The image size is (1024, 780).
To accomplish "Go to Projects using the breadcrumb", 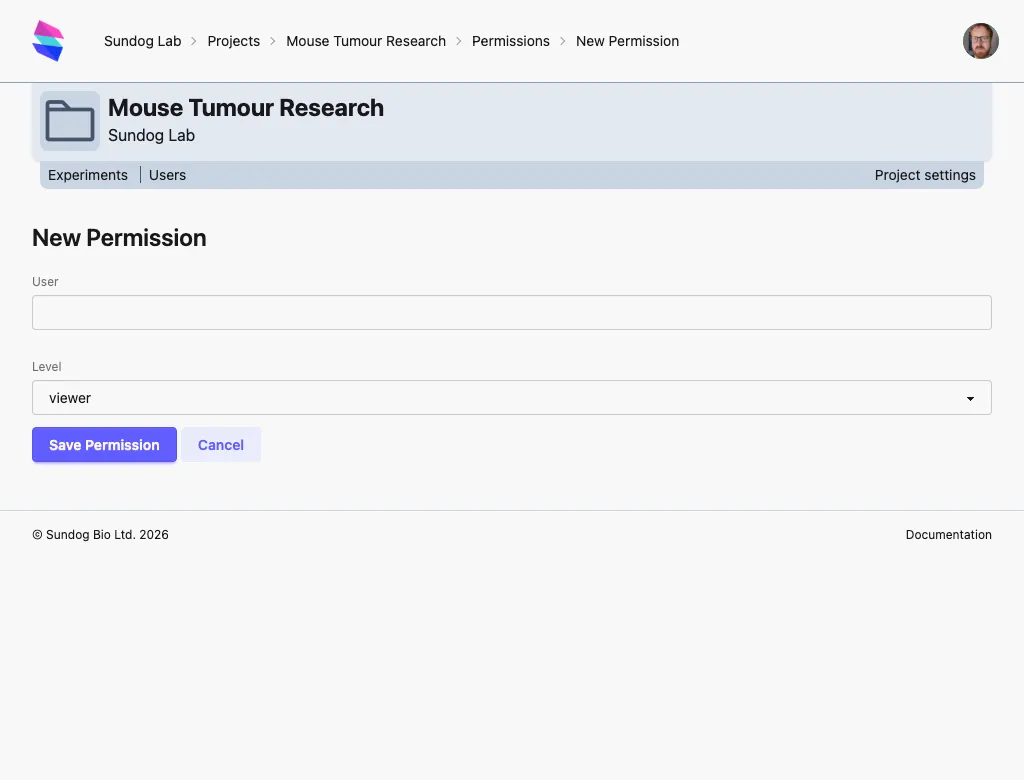I will [233, 41].
